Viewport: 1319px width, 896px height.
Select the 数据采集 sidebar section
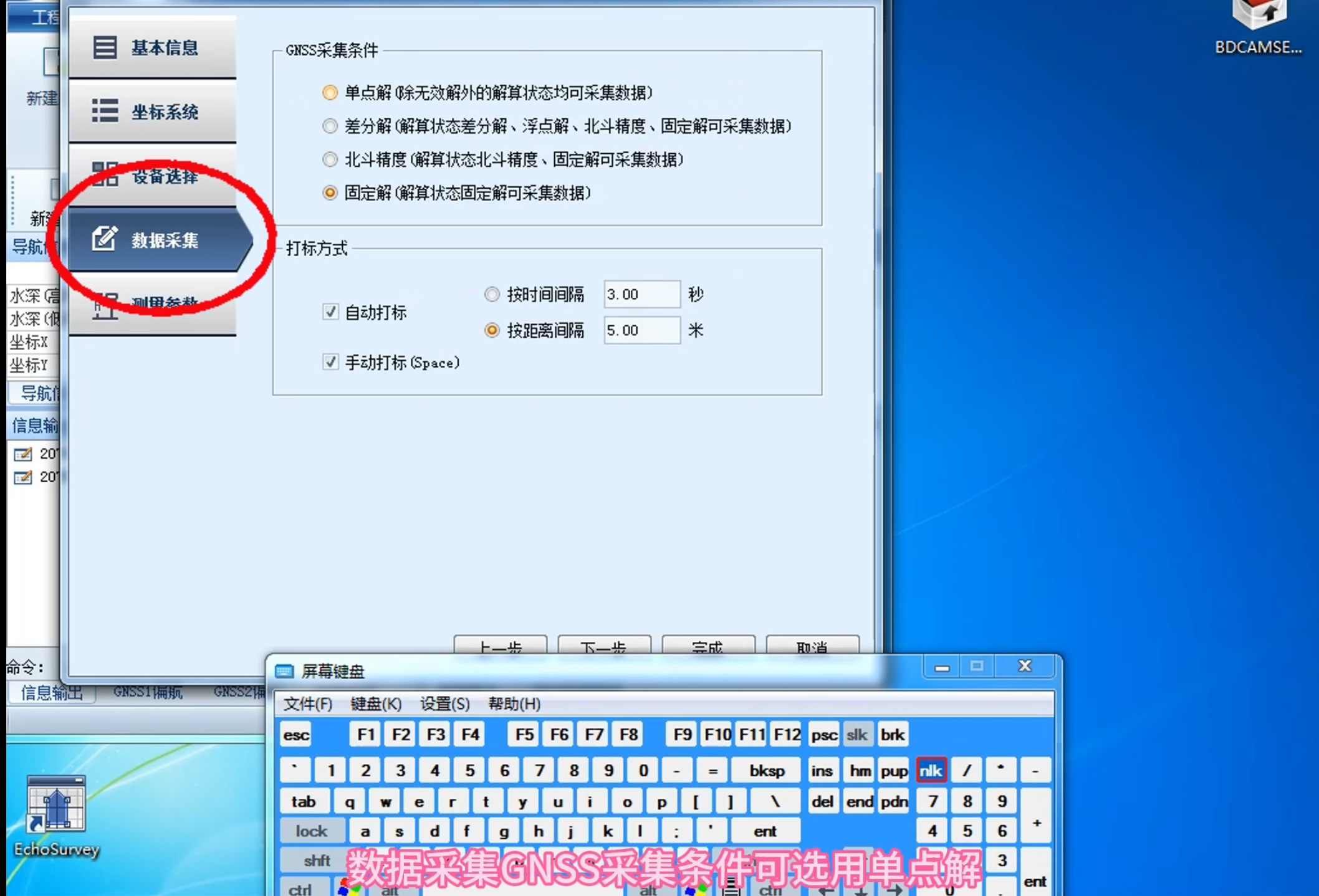point(153,240)
